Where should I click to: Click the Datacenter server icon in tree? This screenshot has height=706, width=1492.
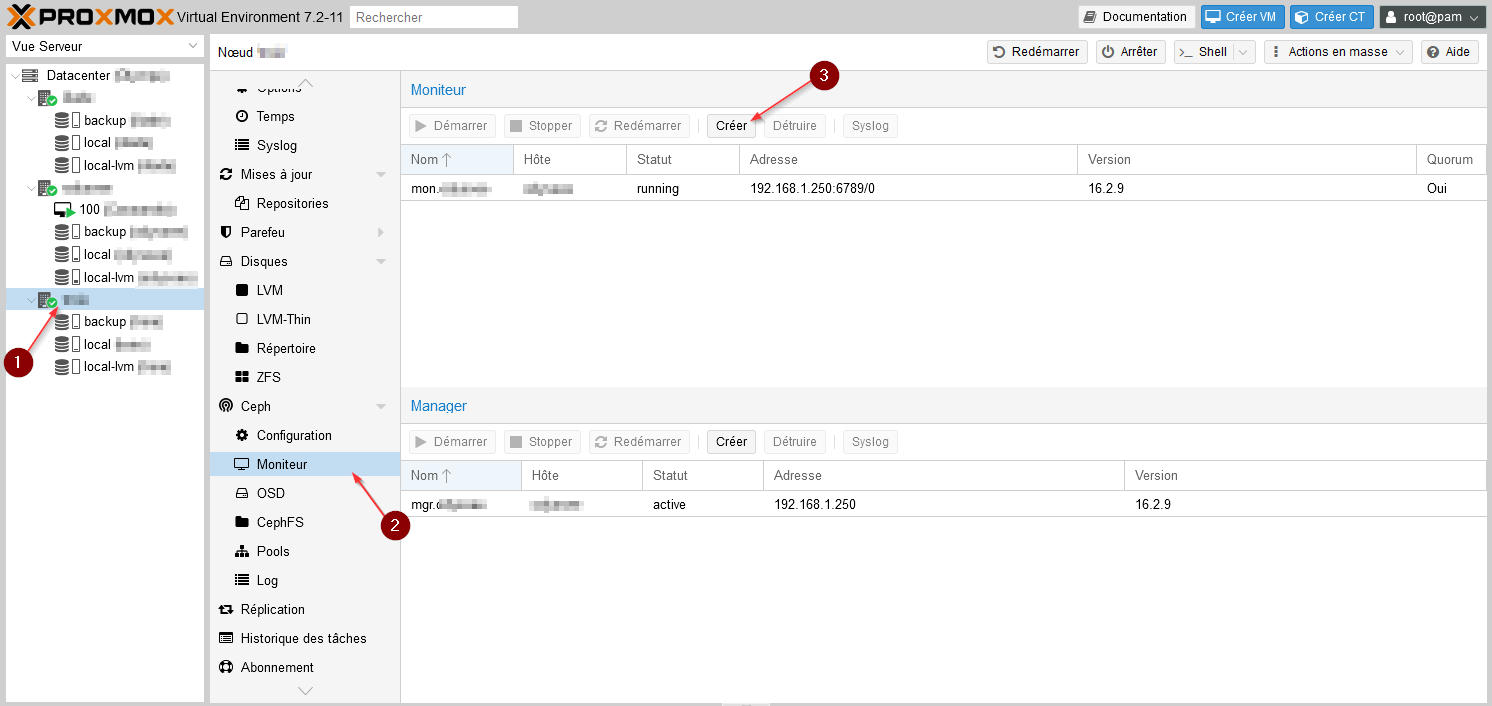pos(30,76)
